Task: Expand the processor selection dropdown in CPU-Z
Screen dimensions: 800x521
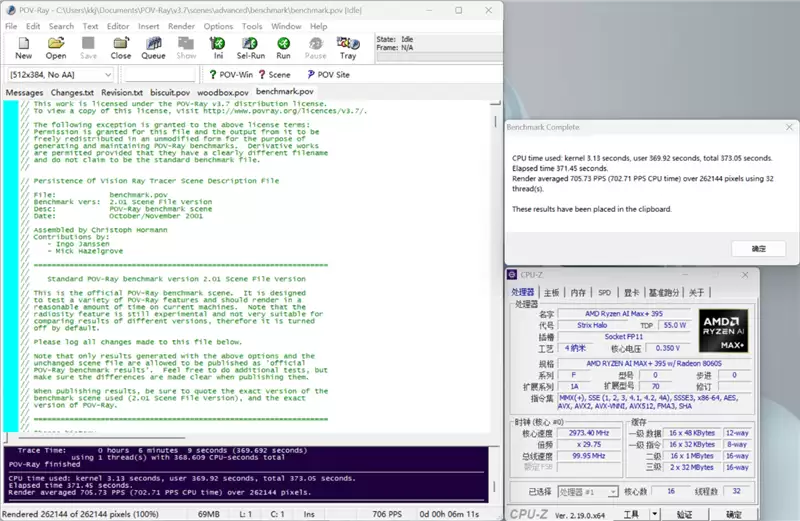Action: (588, 492)
